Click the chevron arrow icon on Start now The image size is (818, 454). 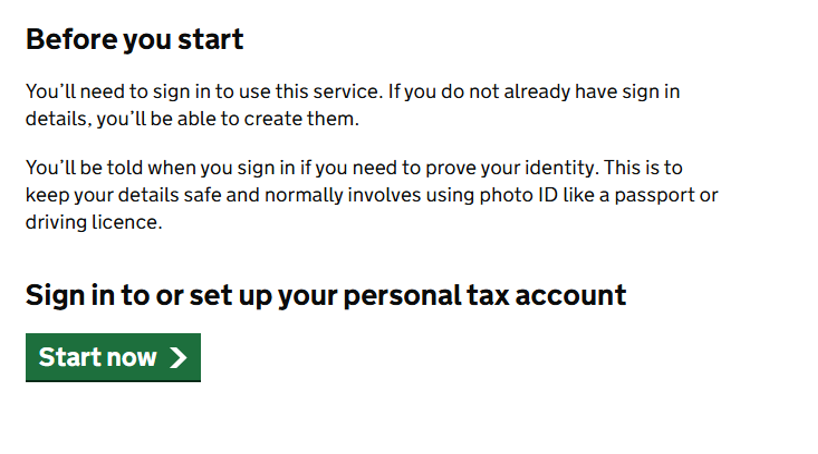pyautogui.click(x=178, y=358)
